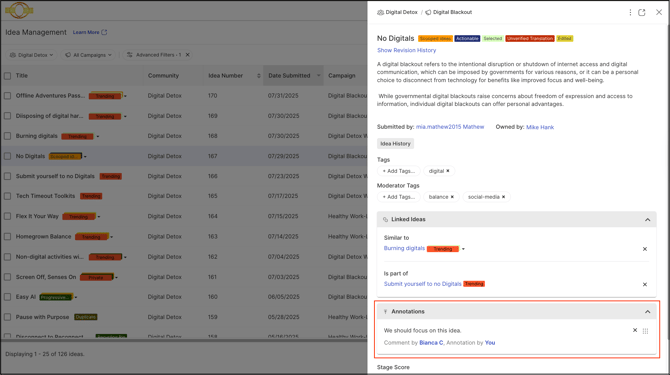The height and width of the screenshot is (375, 670).
Task: Click the Idea History button
Action: [395, 144]
